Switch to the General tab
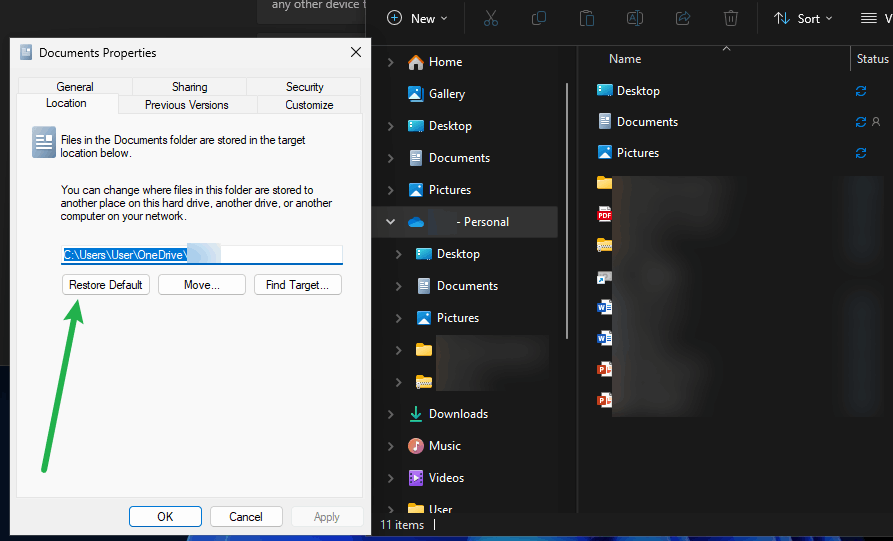Viewport: 893px width, 541px height. pos(75,87)
